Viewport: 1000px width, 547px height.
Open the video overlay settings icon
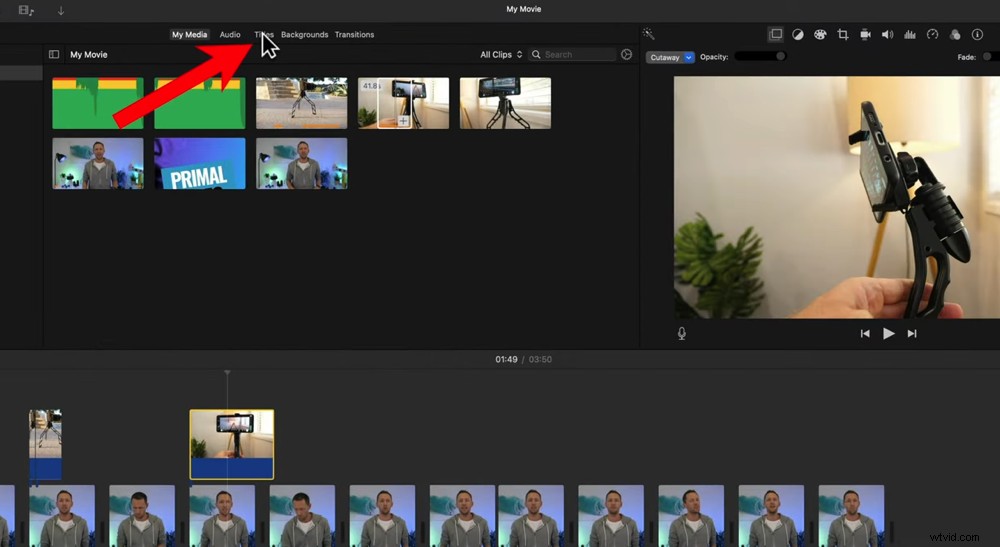[x=776, y=34]
